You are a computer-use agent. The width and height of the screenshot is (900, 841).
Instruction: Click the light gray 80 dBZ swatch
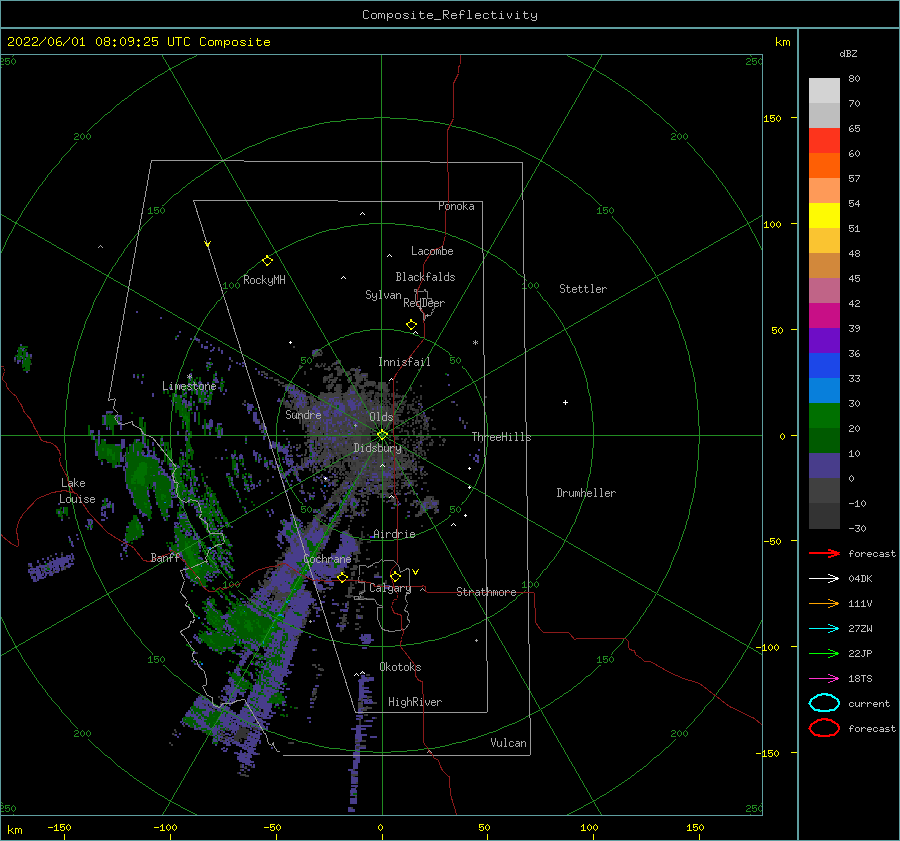pyautogui.click(x=824, y=90)
